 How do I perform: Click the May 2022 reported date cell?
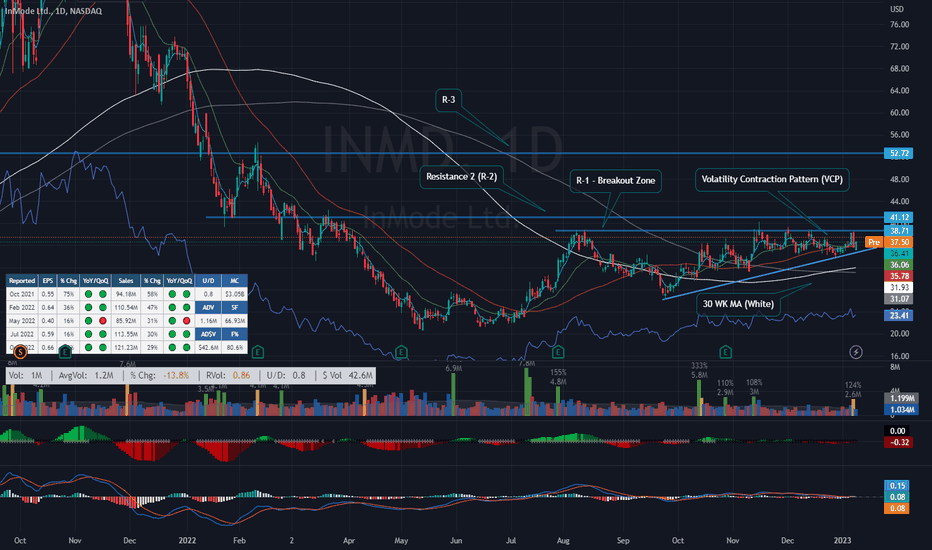[22, 320]
